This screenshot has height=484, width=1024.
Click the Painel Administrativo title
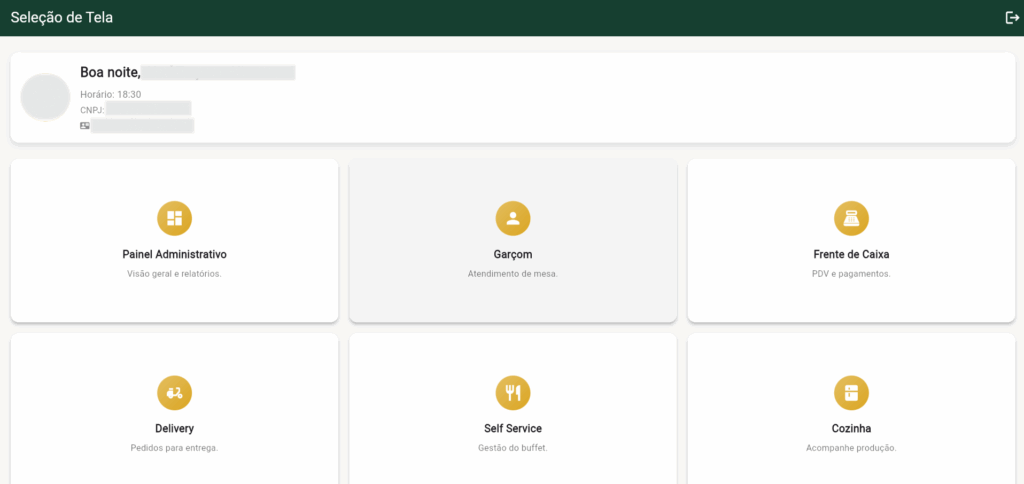(x=174, y=254)
